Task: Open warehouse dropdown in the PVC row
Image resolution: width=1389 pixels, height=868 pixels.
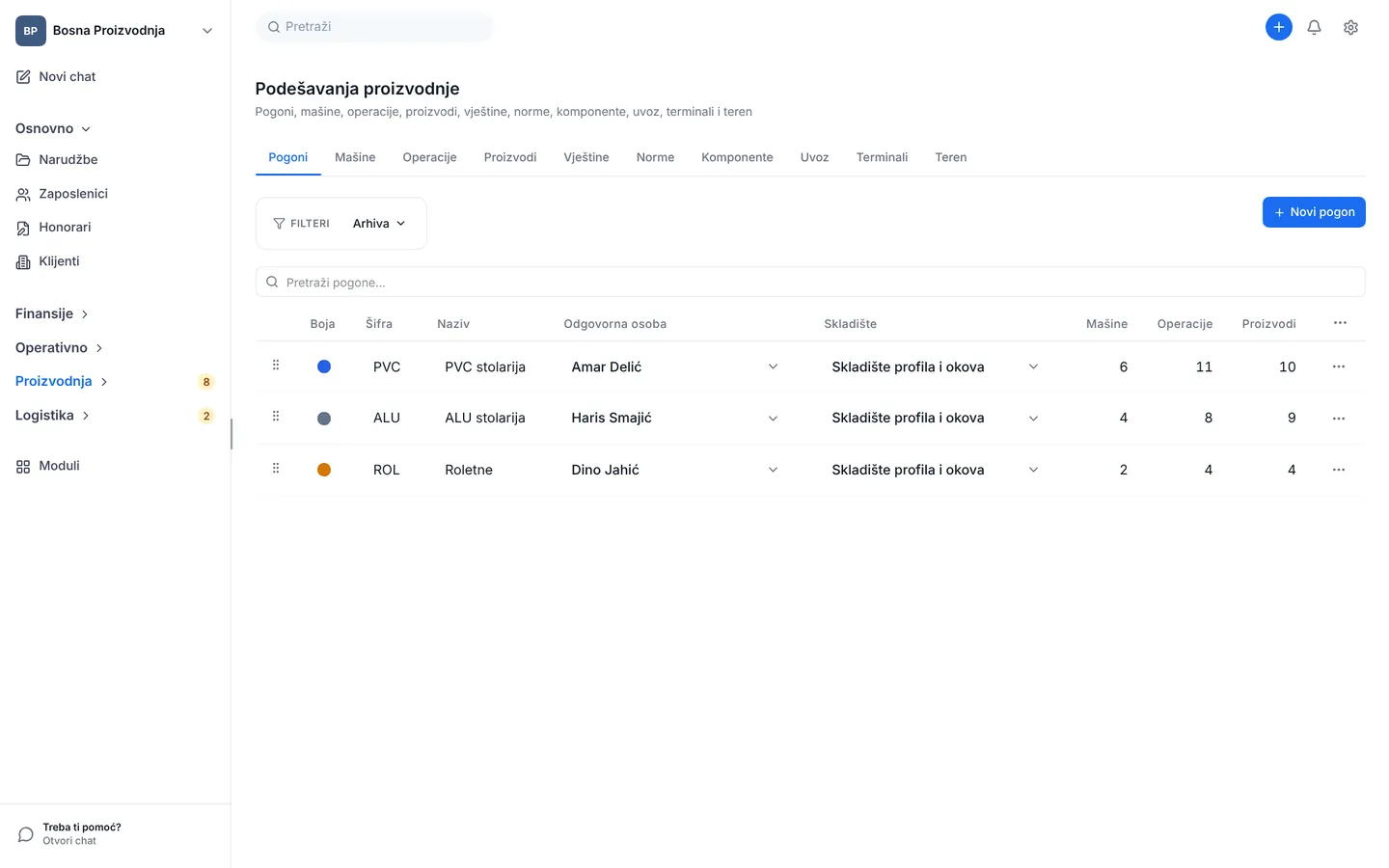Action: 935,366
